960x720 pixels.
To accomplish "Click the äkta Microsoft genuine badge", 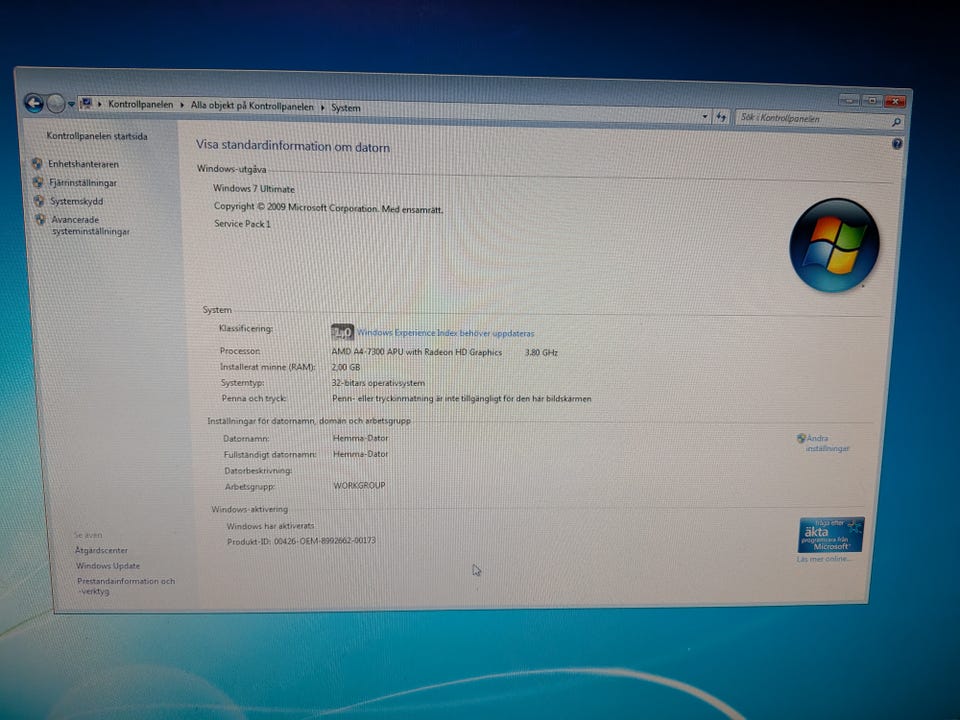I will click(831, 534).
